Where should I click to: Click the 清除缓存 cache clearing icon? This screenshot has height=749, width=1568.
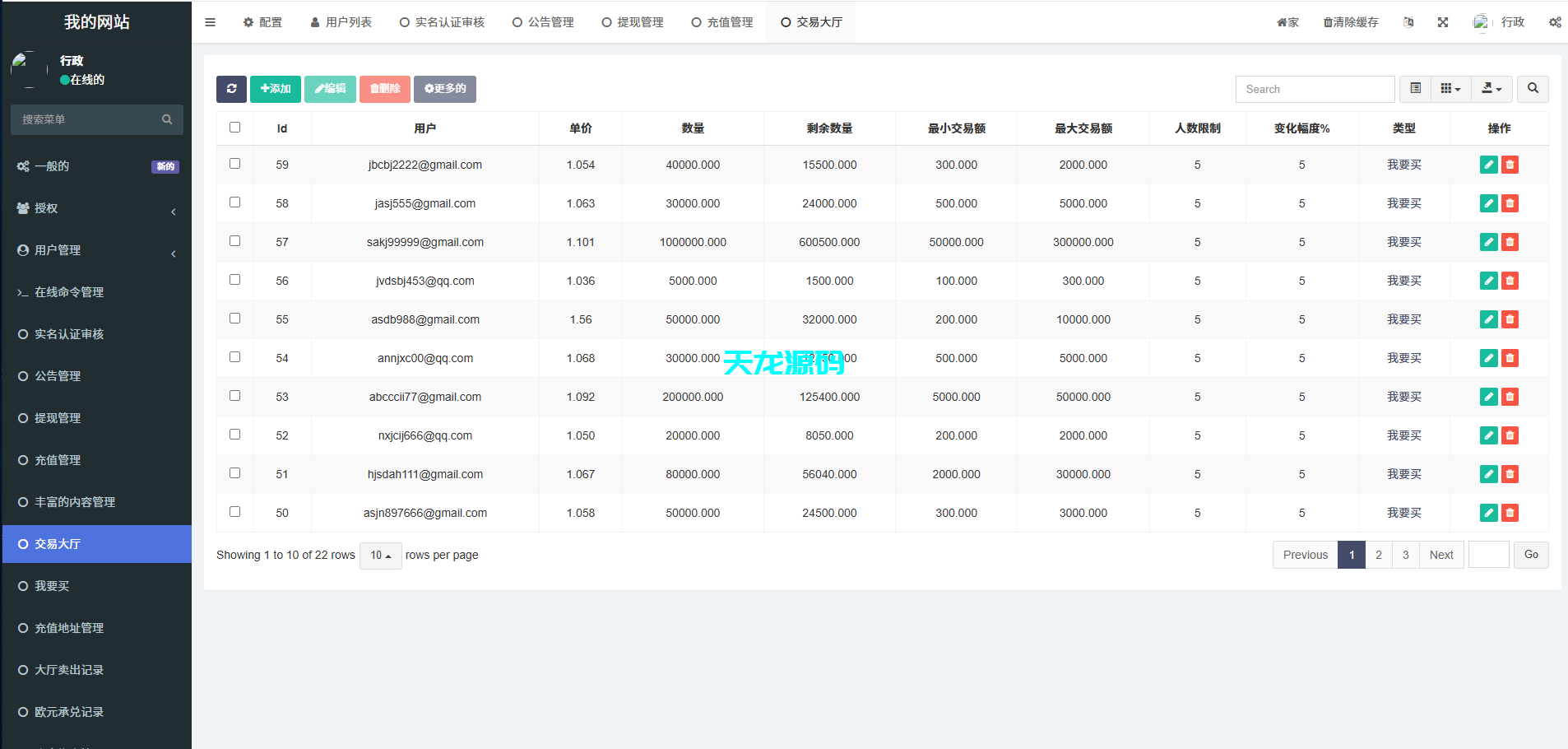pyautogui.click(x=1350, y=22)
